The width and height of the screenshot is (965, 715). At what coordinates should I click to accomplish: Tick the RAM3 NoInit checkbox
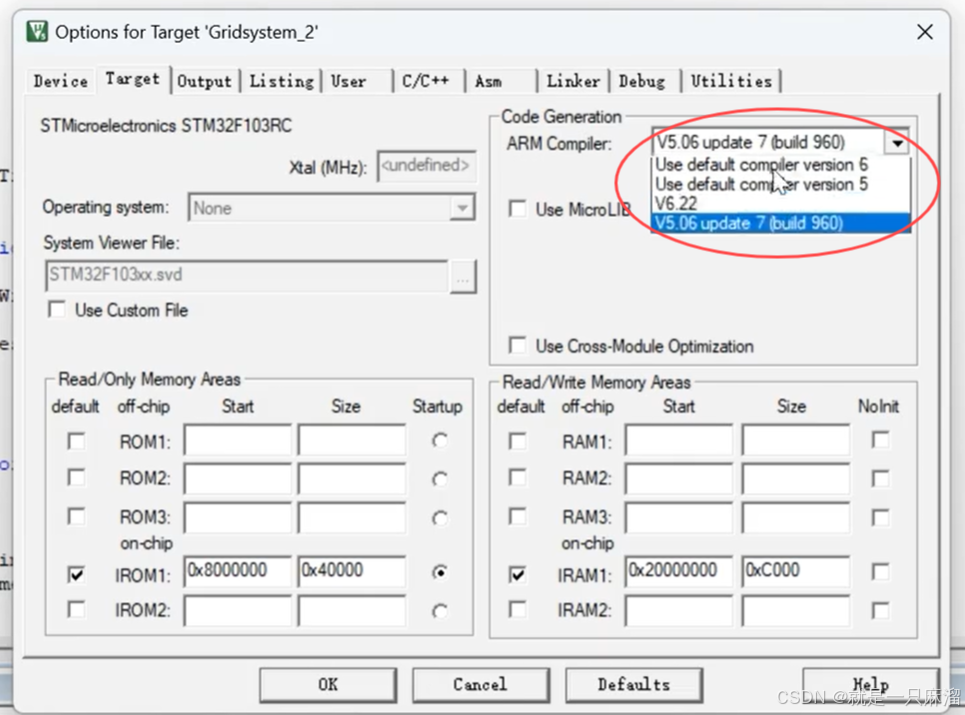[881, 517]
